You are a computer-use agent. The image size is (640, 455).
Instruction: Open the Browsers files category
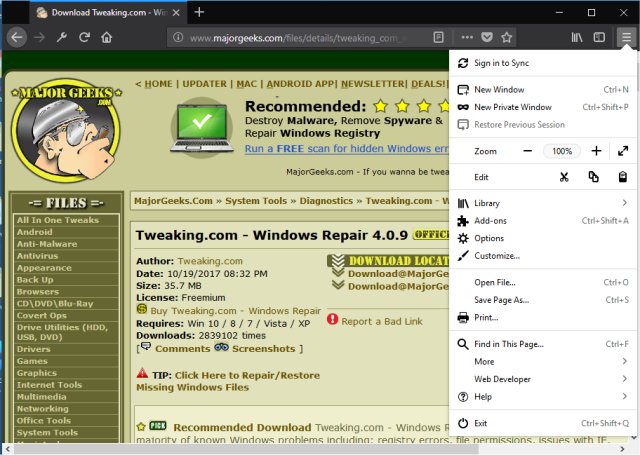point(38,292)
